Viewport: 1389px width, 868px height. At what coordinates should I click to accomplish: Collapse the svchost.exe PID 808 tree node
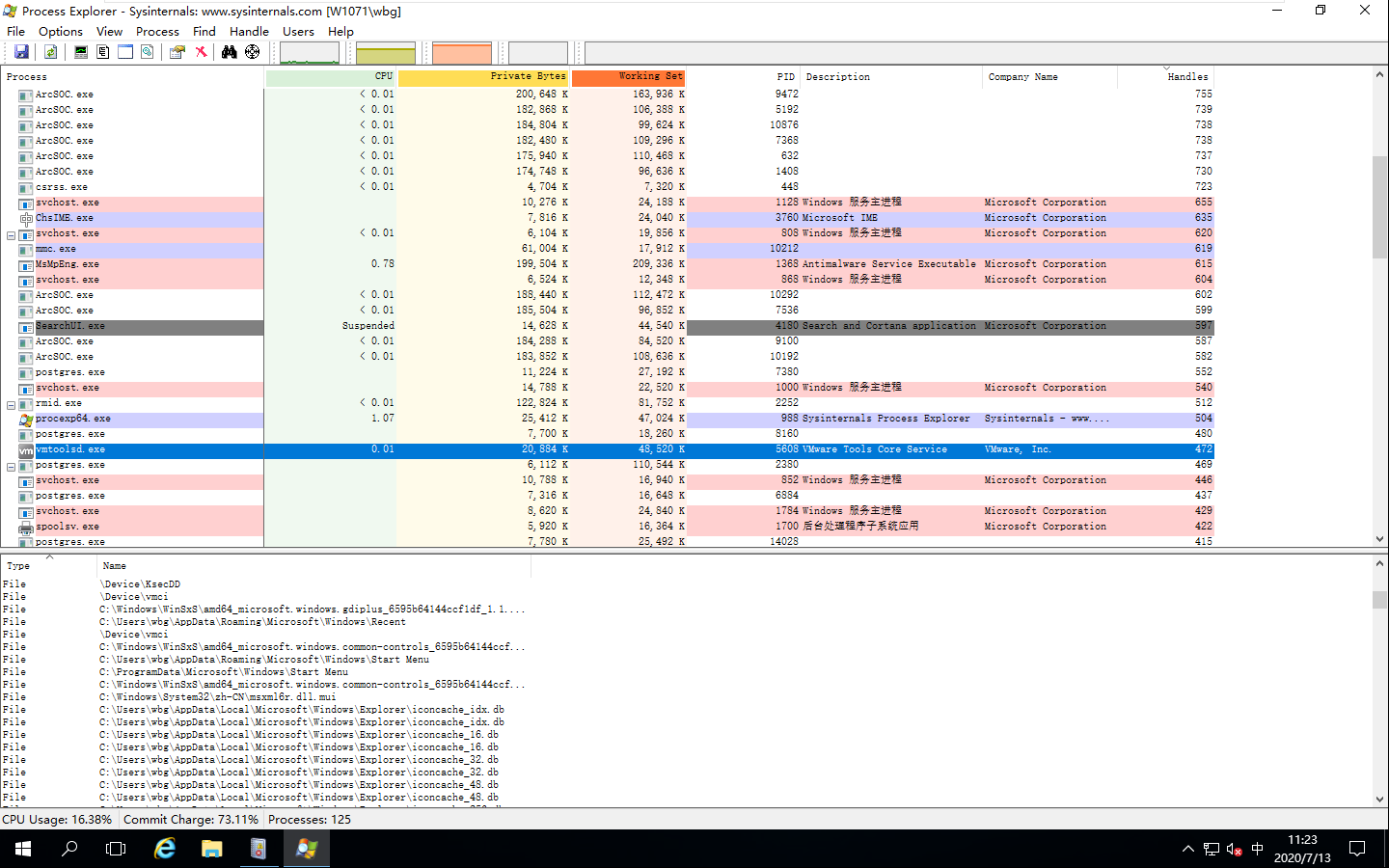click(11, 235)
